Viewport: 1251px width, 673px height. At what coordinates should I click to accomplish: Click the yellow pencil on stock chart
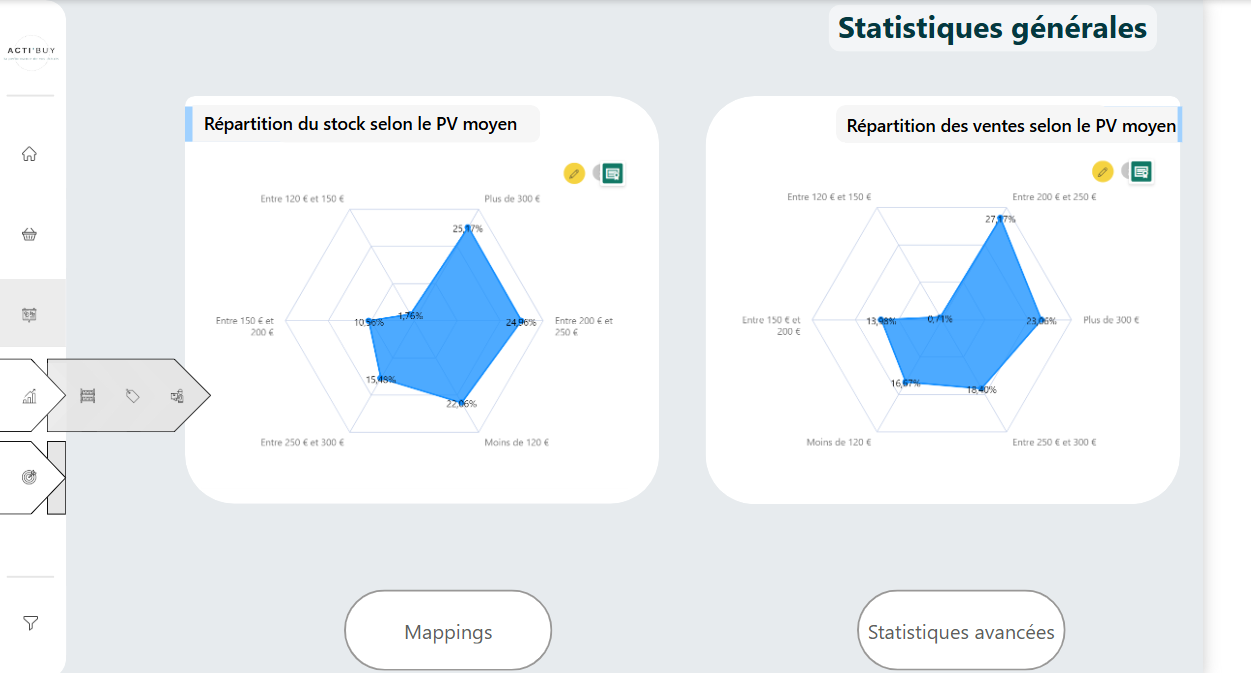pos(573,173)
